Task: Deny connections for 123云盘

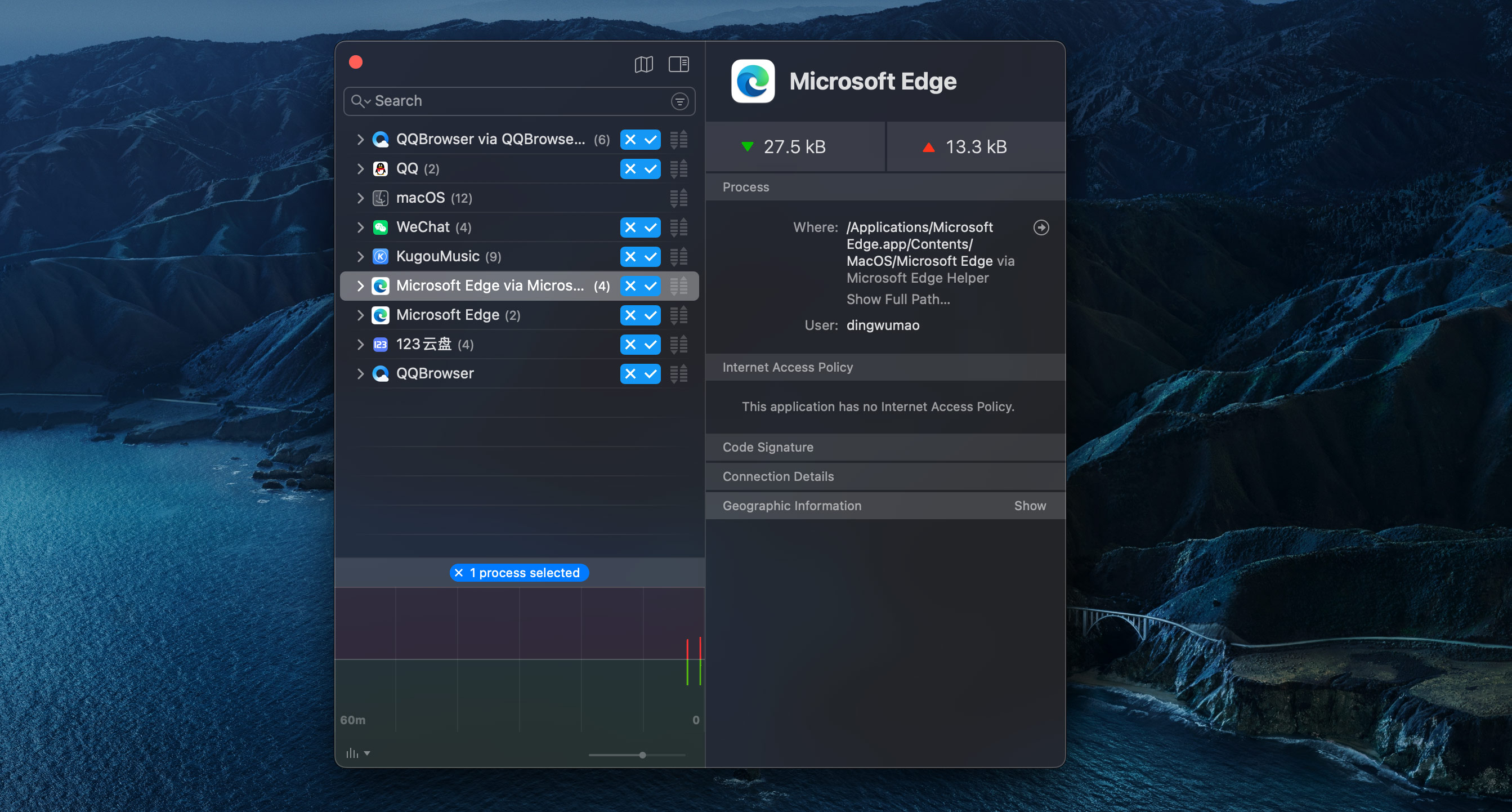Action: coord(630,345)
